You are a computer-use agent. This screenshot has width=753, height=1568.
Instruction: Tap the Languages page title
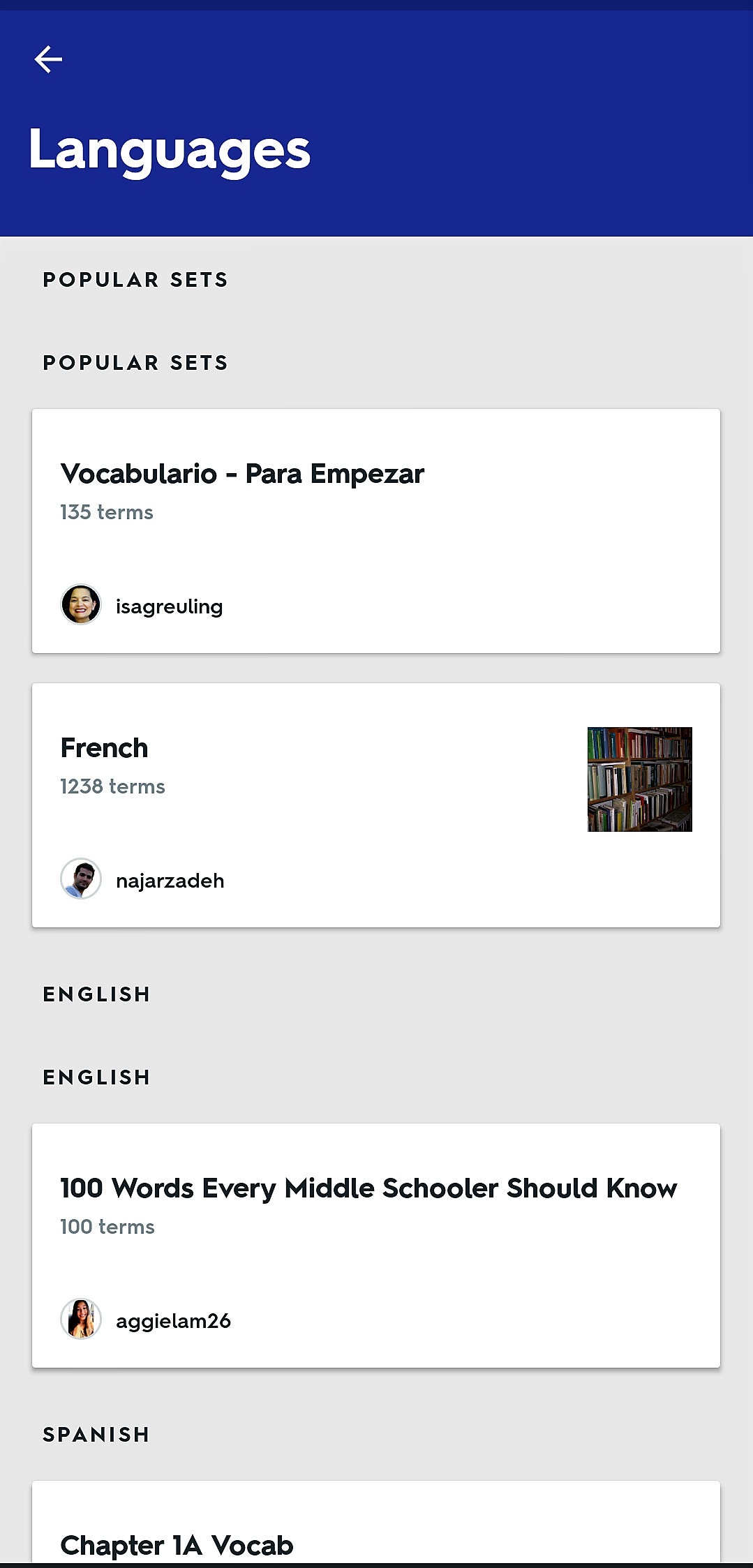(169, 149)
